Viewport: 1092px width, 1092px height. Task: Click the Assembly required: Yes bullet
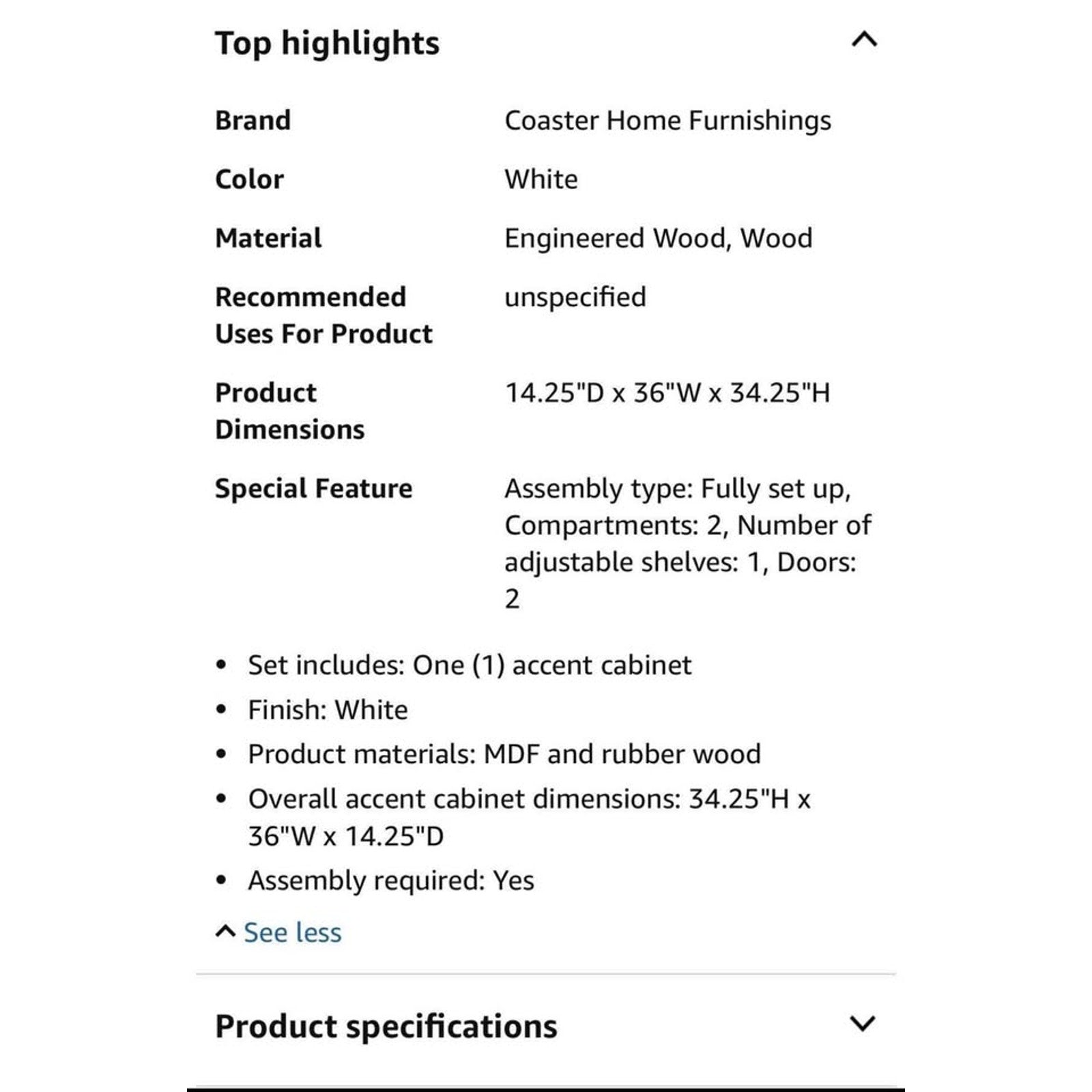[x=391, y=880]
